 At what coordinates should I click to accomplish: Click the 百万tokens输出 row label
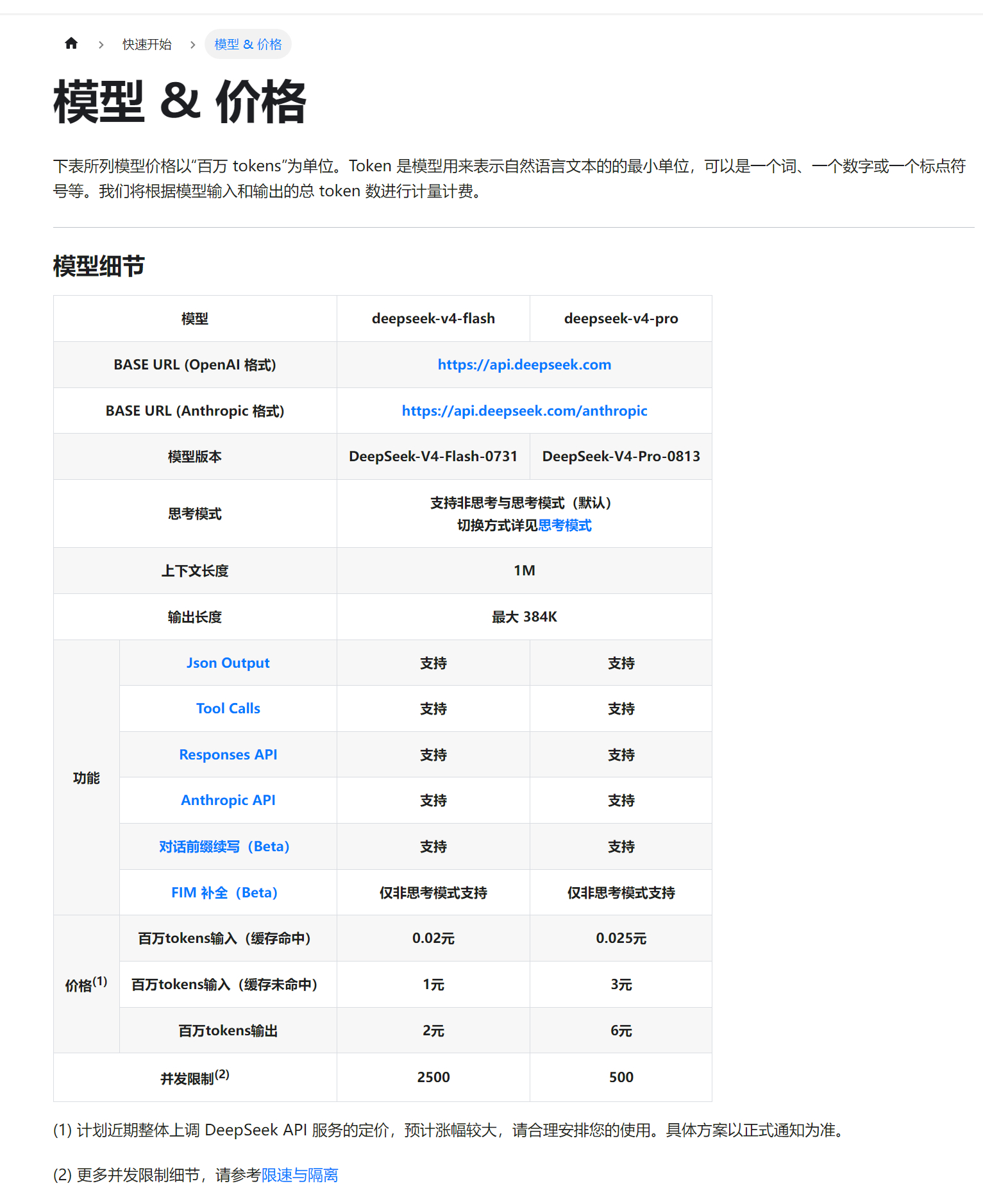pyautogui.click(x=228, y=1031)
